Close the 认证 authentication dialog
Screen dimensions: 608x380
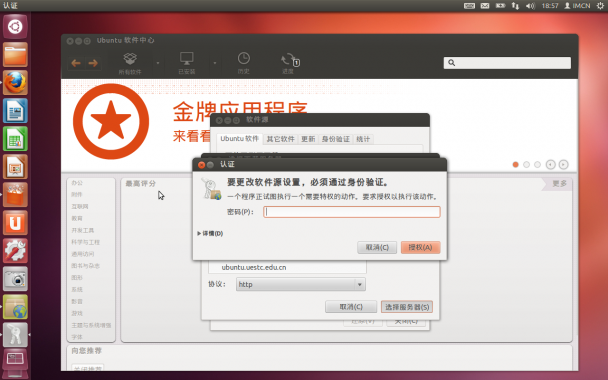click(201, 164)
